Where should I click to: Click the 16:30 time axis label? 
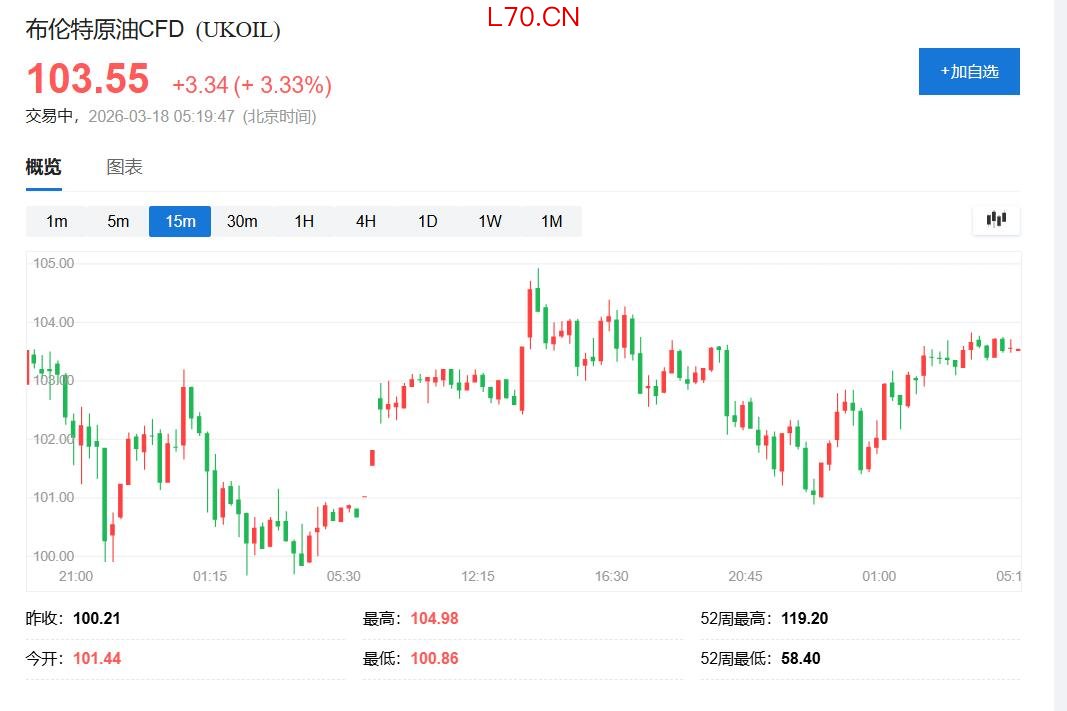tap(611, 576)
